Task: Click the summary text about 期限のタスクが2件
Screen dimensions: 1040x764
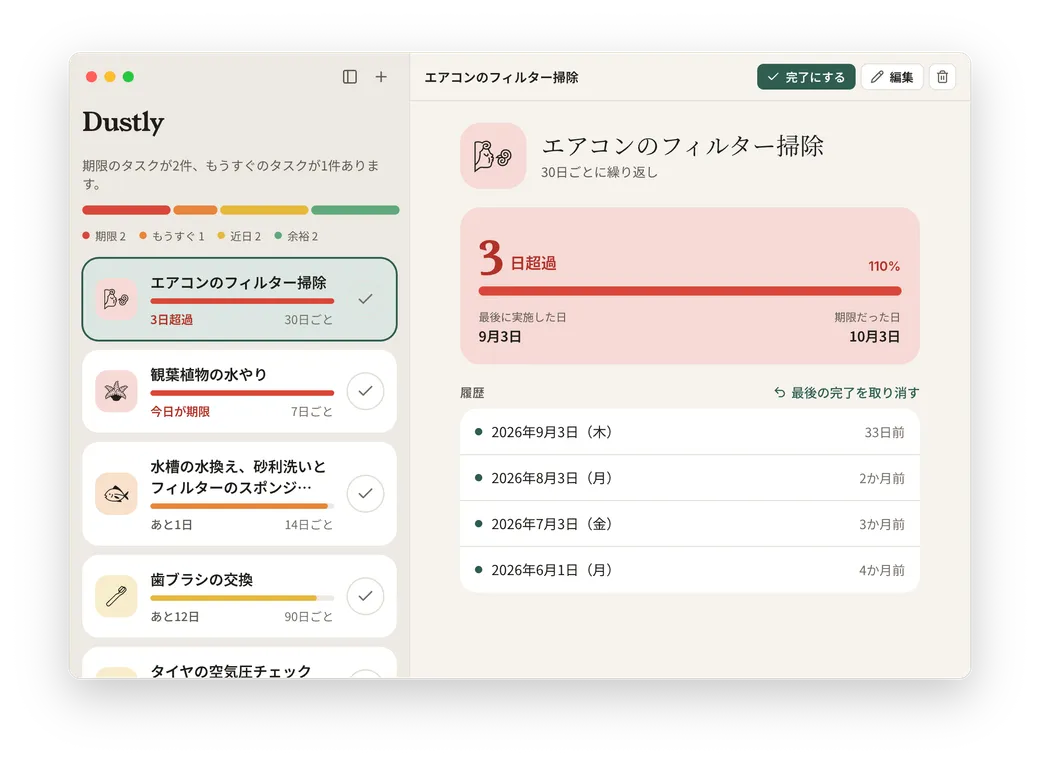Action: point(231,174)
